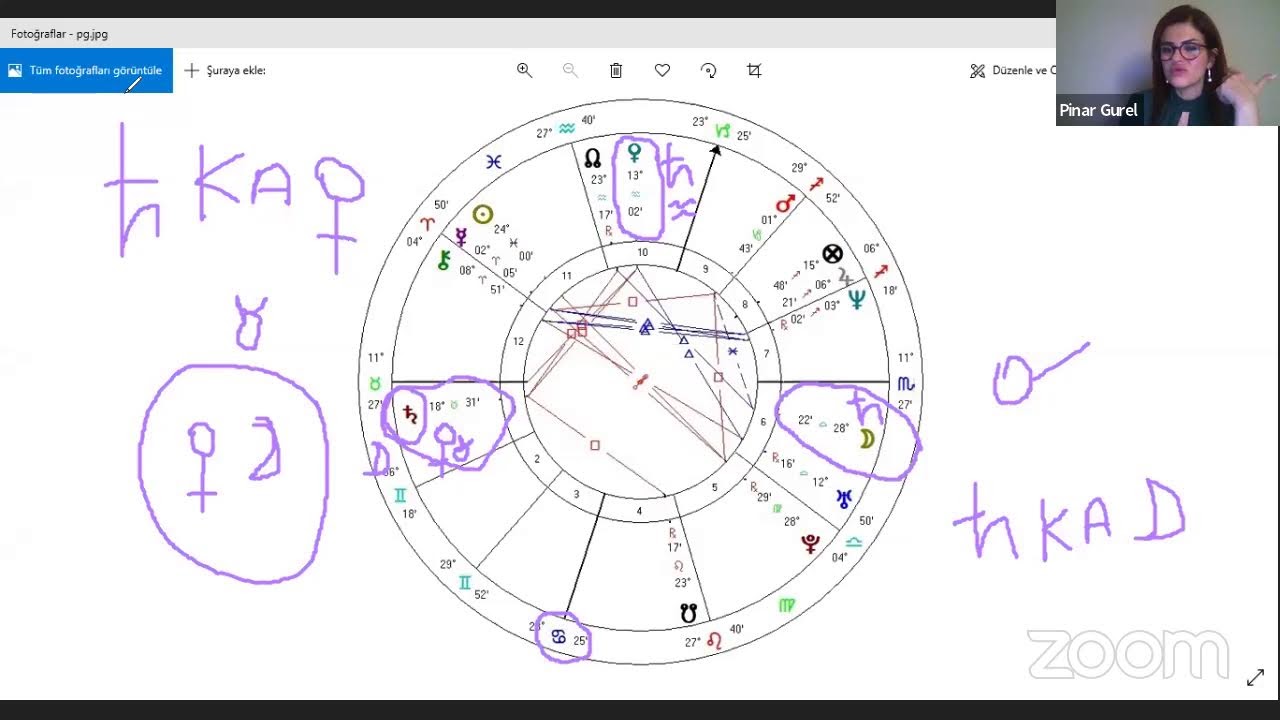
Task: Click the Saturn symbol at 18° Taurus
Action: 410,414
